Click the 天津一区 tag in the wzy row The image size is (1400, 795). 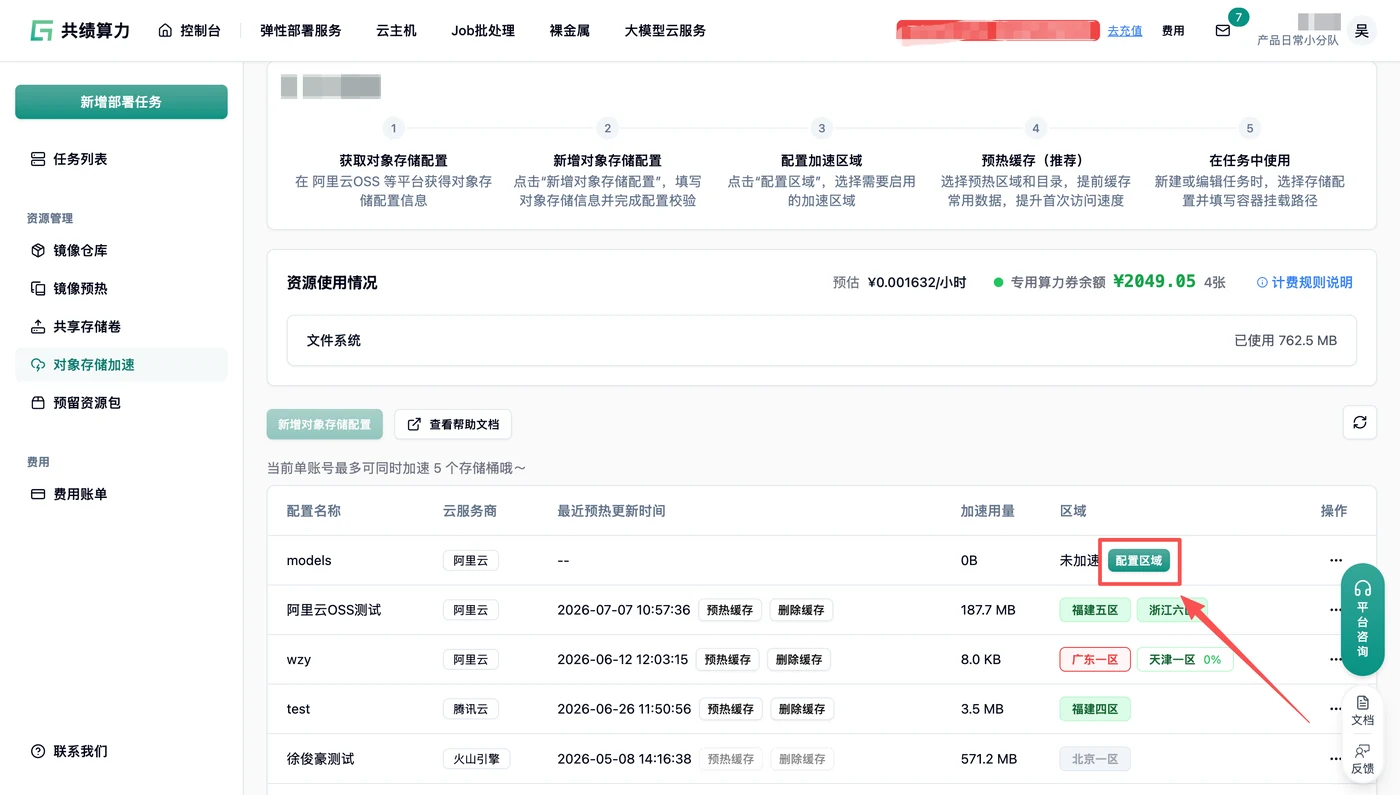pos(1185,660)
